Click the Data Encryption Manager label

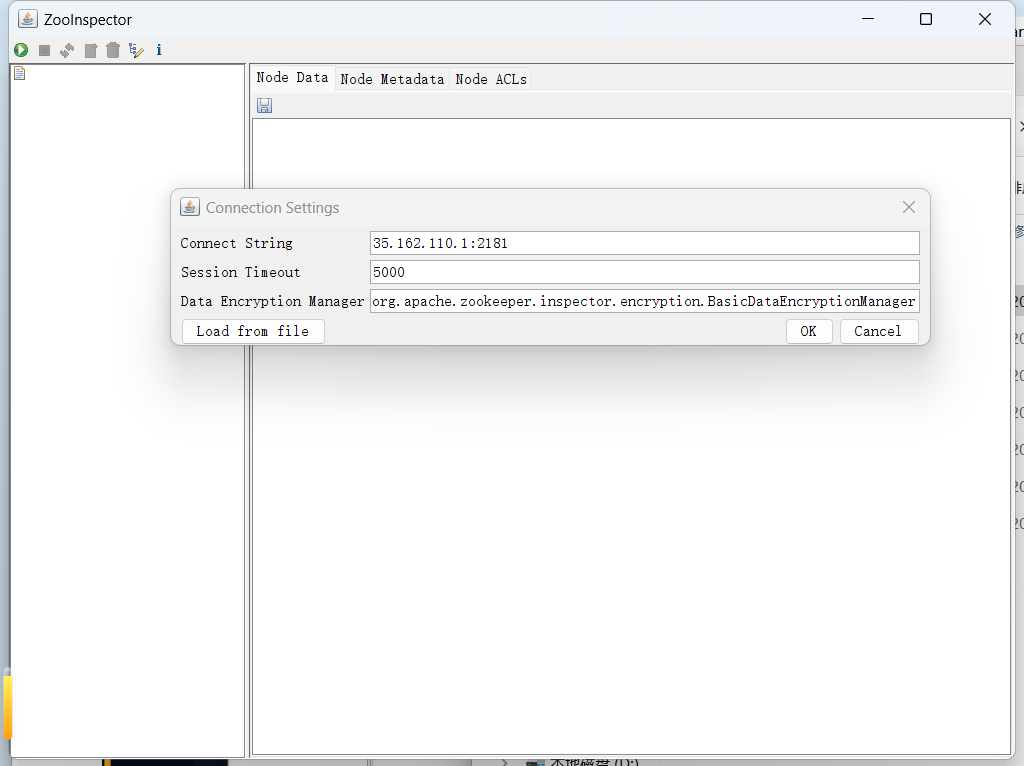[x=272, y=301]
